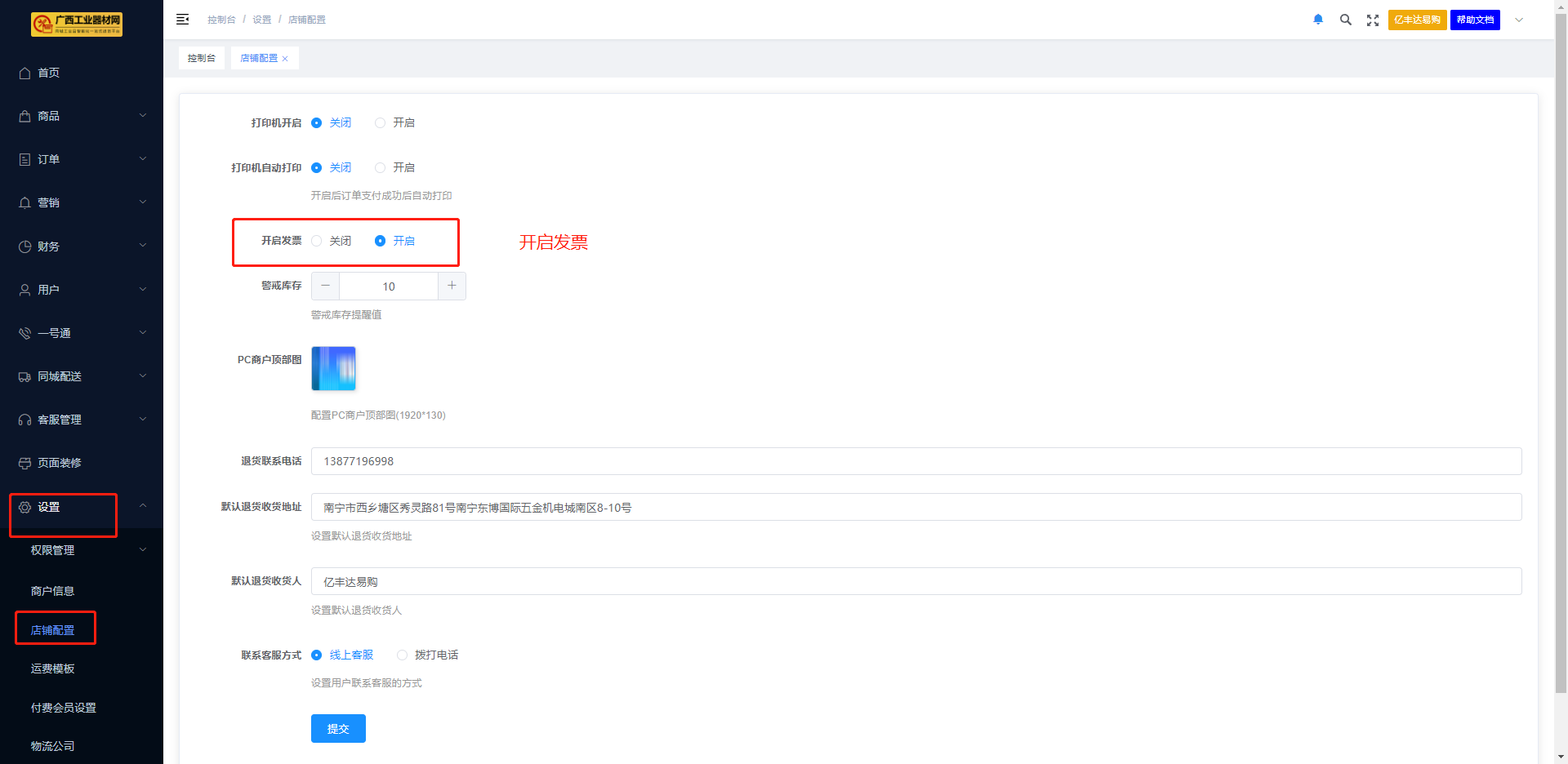
Task: Click the plus stepper for 警戒库存
Action: (452, 286)
